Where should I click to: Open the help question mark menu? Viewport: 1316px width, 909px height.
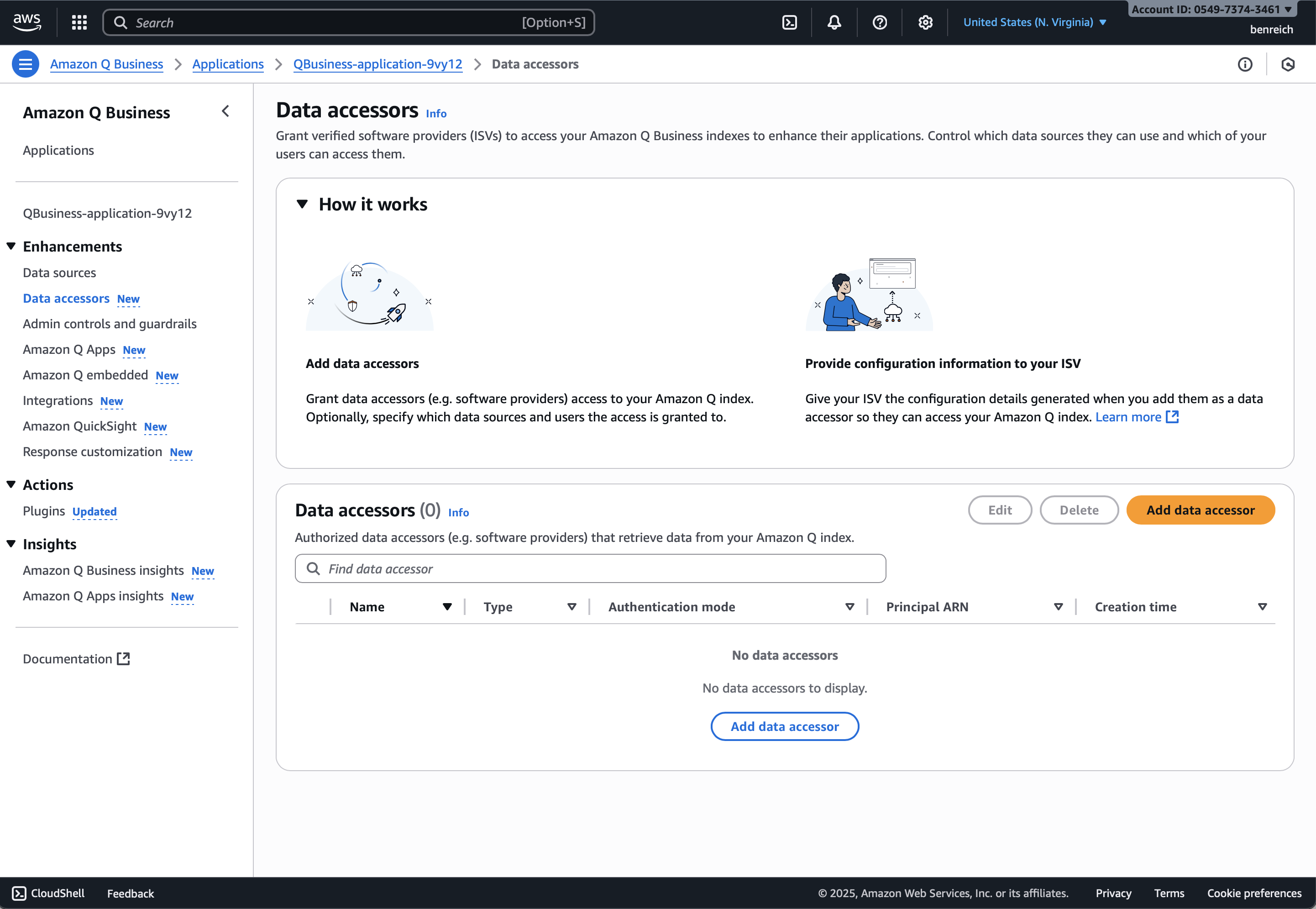(880, 22)
